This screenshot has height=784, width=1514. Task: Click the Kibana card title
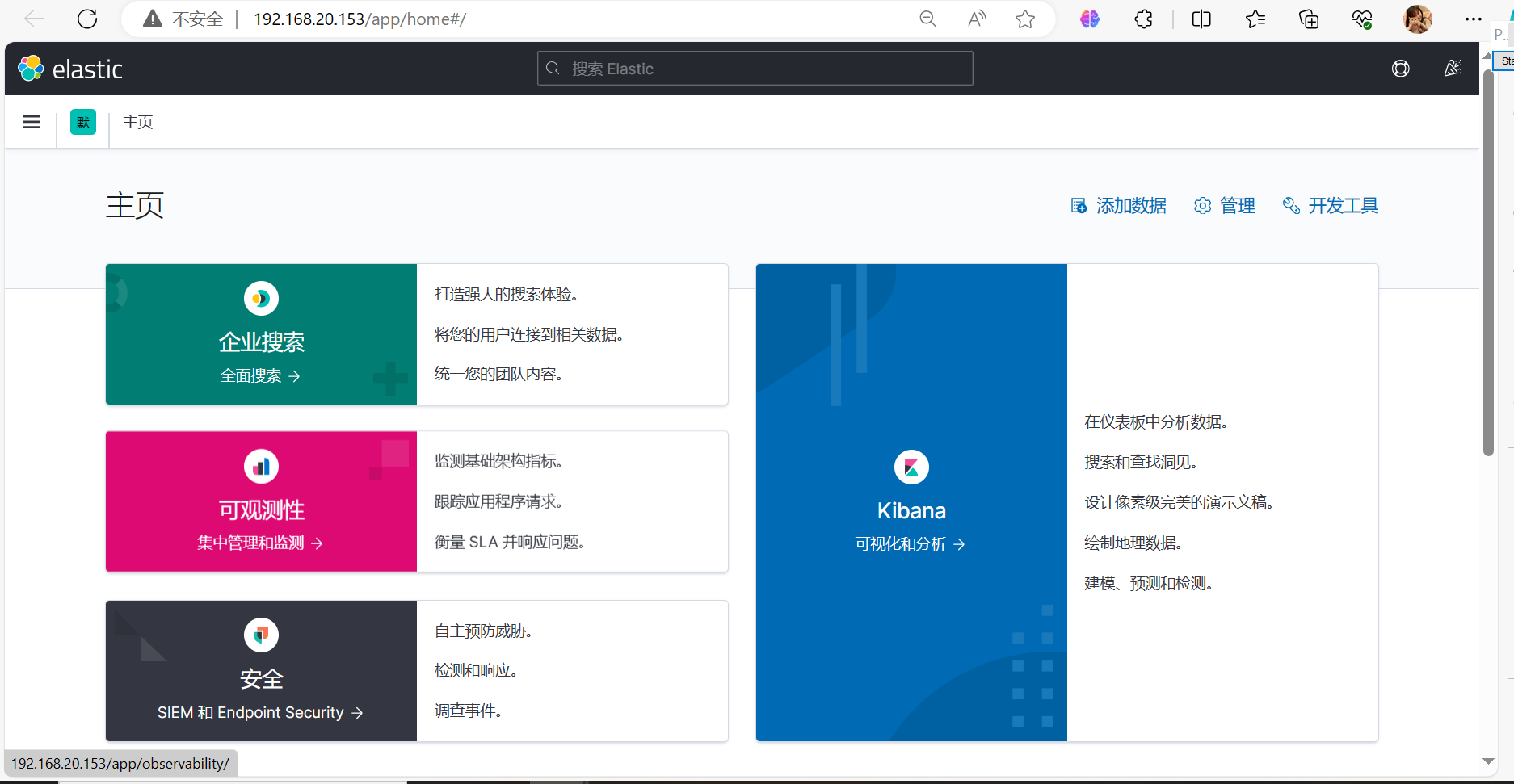coord(911,511)
